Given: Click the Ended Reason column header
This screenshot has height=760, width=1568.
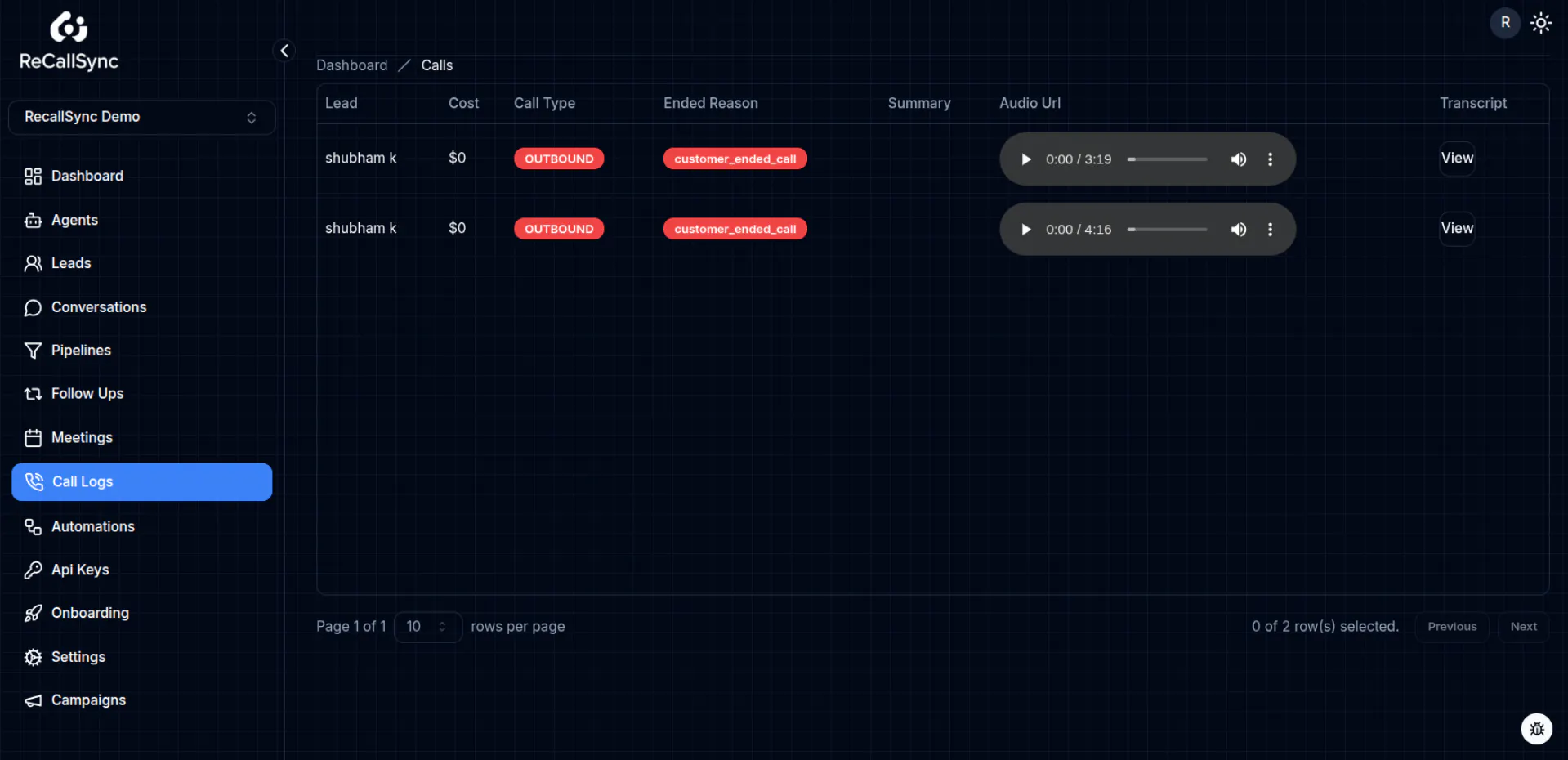Looking at the screenshot, I should point(711,103).
